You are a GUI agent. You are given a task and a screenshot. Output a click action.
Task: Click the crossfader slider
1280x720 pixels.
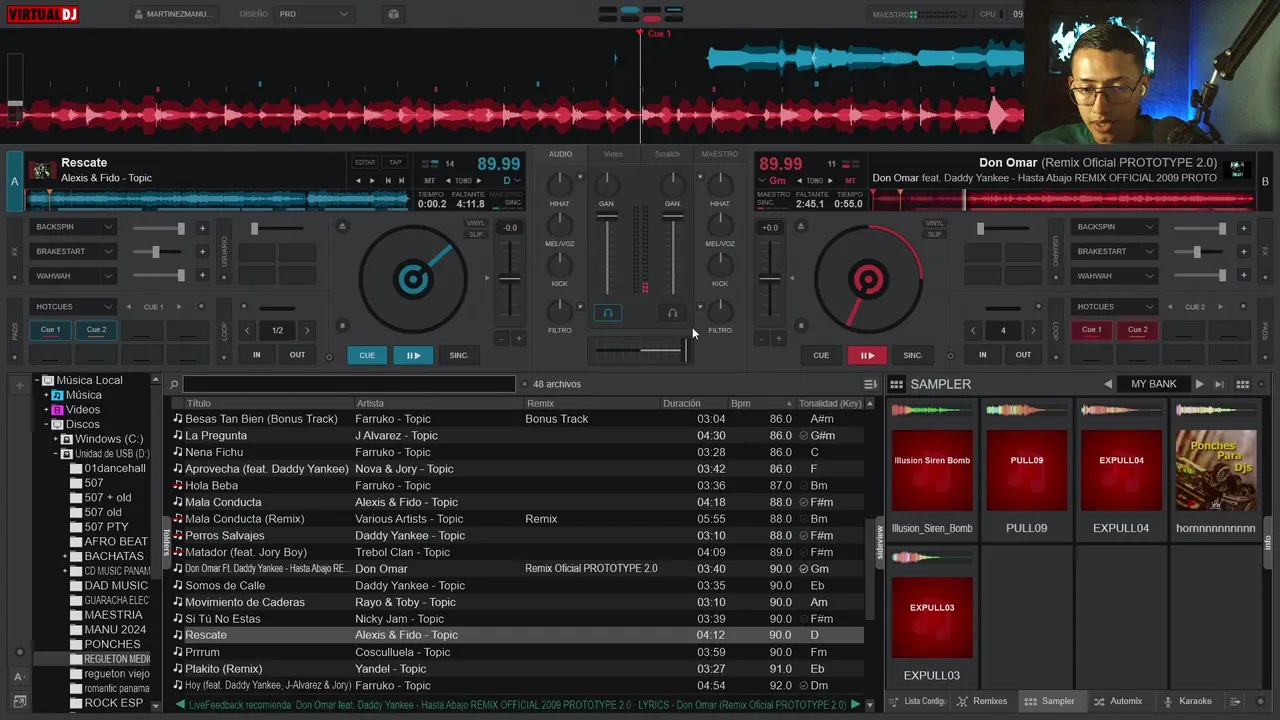[x=639, y=350]
